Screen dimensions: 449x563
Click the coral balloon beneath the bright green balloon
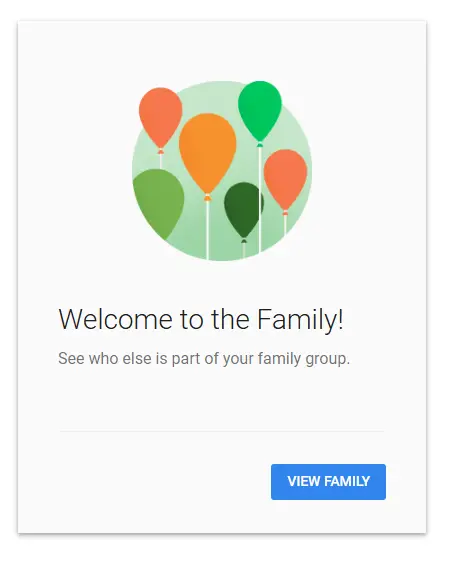(285, 180)
